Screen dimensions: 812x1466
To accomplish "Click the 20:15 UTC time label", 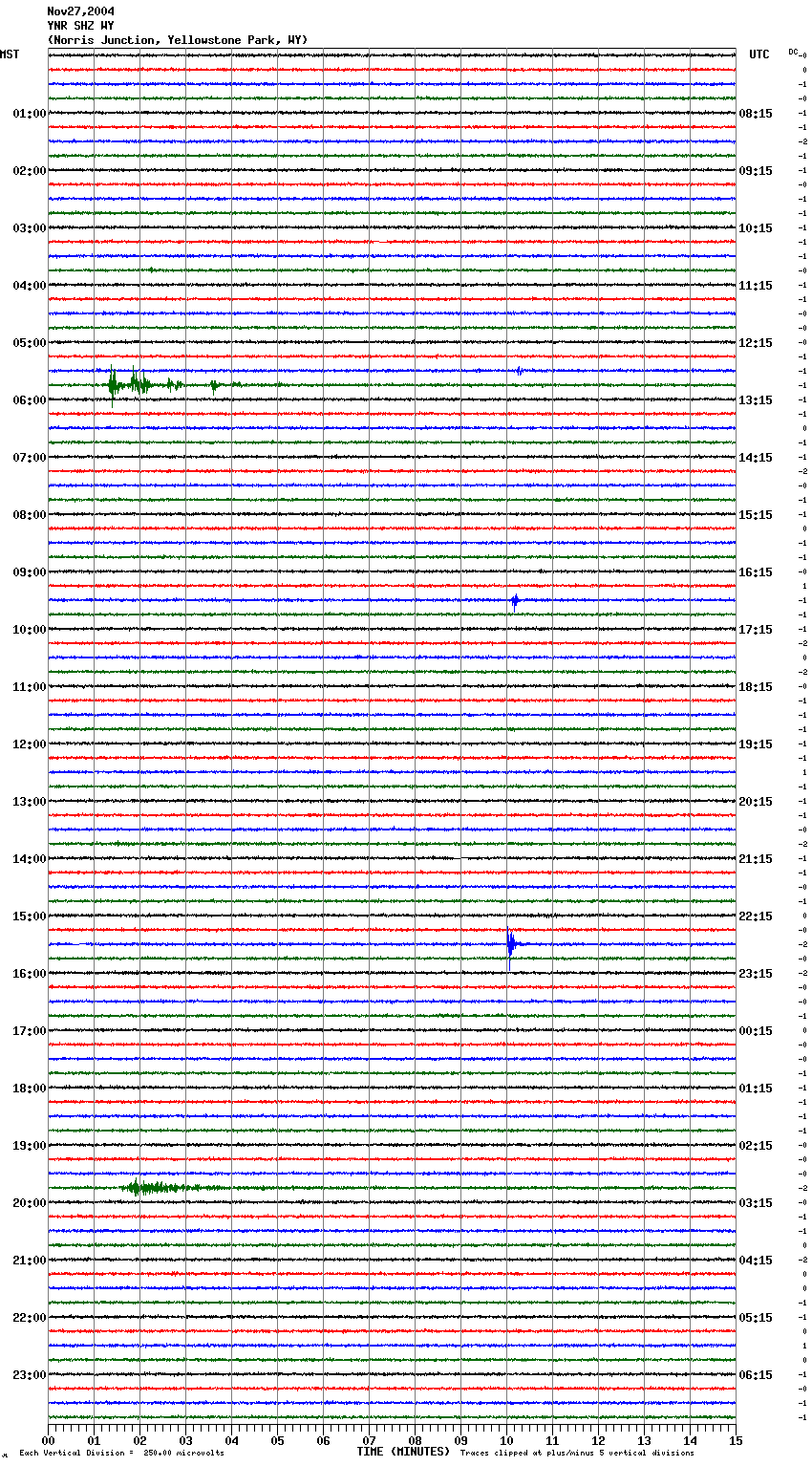I will coord(756,802).
